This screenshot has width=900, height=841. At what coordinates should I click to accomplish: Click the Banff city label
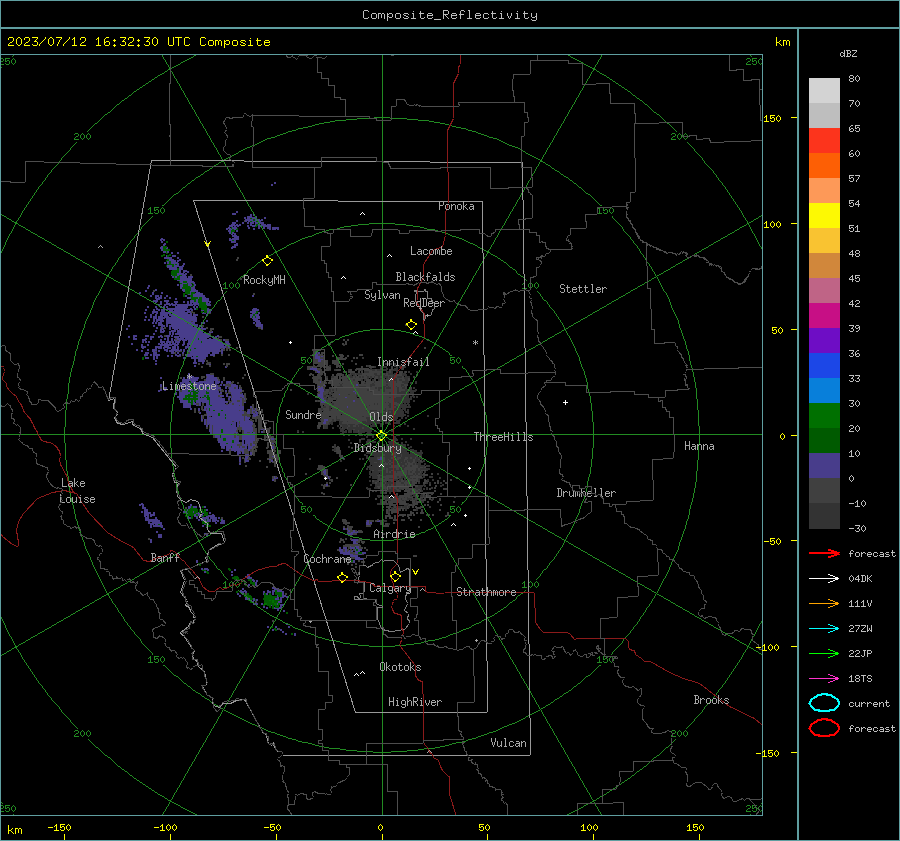pos(165,557)
